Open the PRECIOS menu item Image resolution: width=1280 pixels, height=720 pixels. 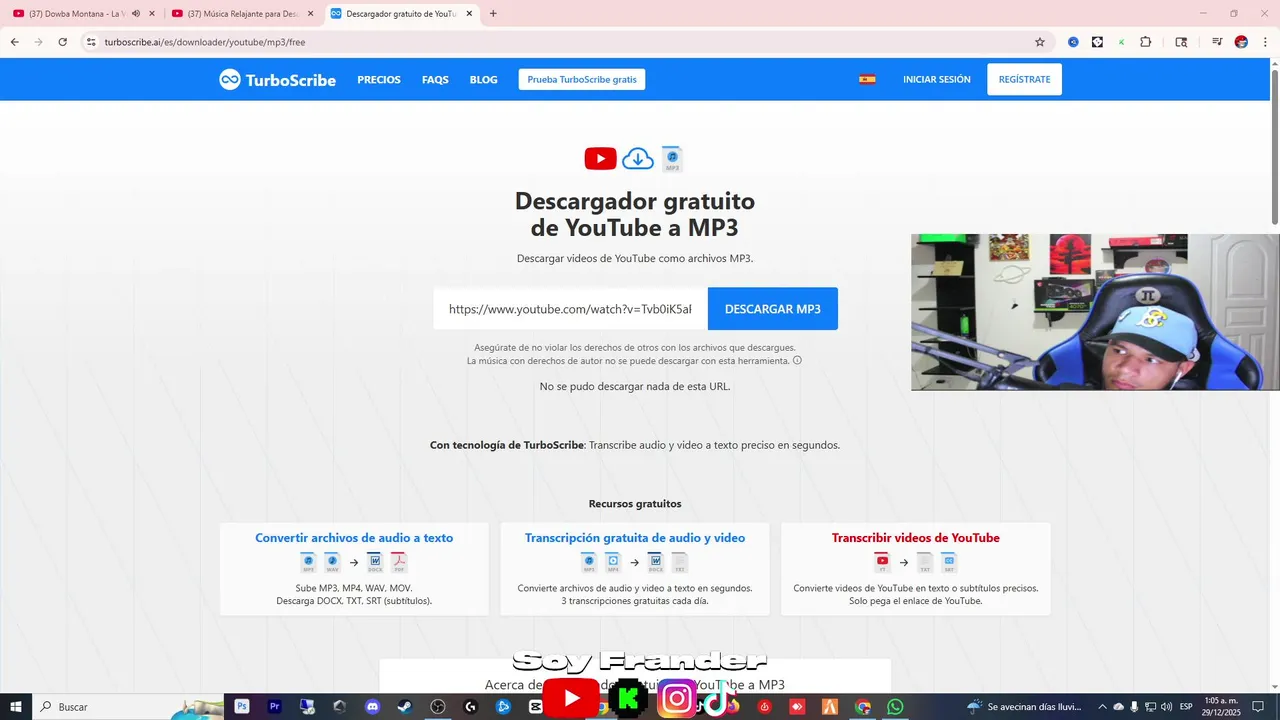tap(379, 80)
